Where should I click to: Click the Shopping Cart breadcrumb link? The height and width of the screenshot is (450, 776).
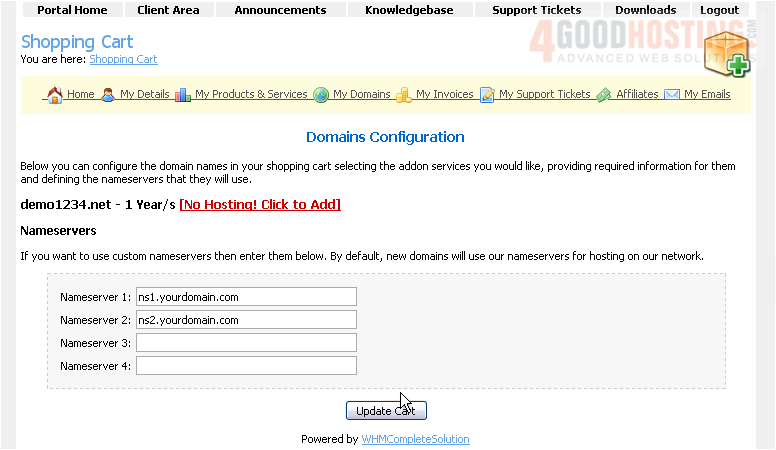click(123, 59)
